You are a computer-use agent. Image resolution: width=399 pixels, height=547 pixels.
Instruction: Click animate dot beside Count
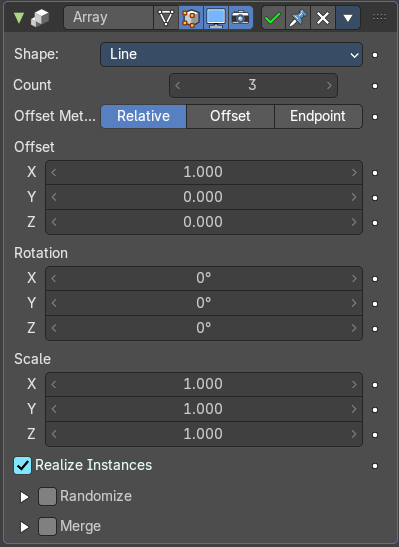coord(375,86)
